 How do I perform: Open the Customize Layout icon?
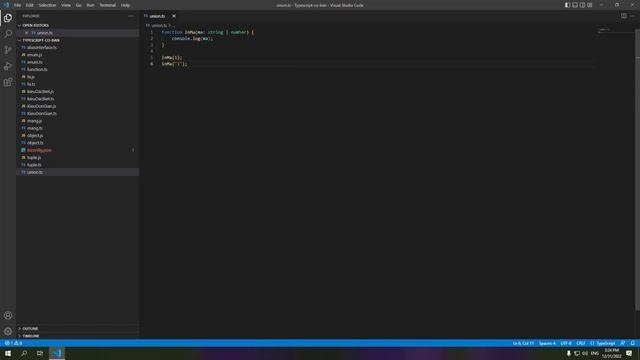click(x=589, y=5)
